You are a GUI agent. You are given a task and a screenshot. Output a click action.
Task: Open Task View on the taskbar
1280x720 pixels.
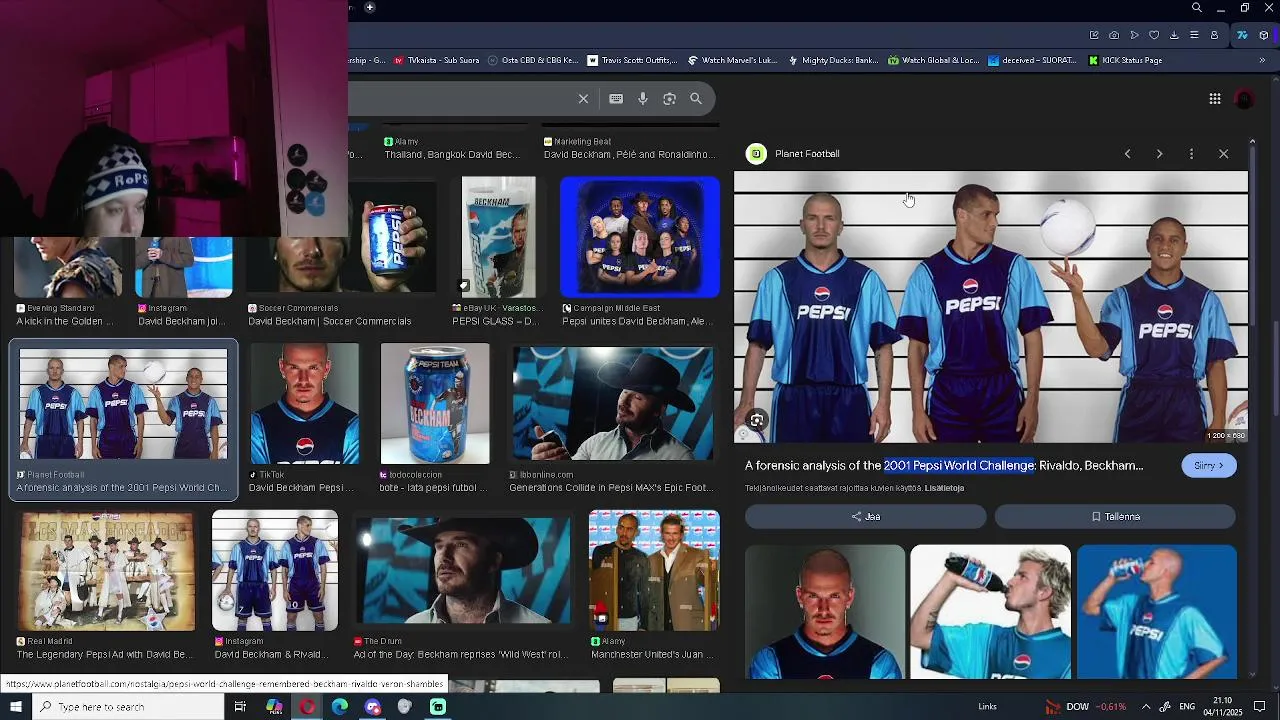pos(240,707)
